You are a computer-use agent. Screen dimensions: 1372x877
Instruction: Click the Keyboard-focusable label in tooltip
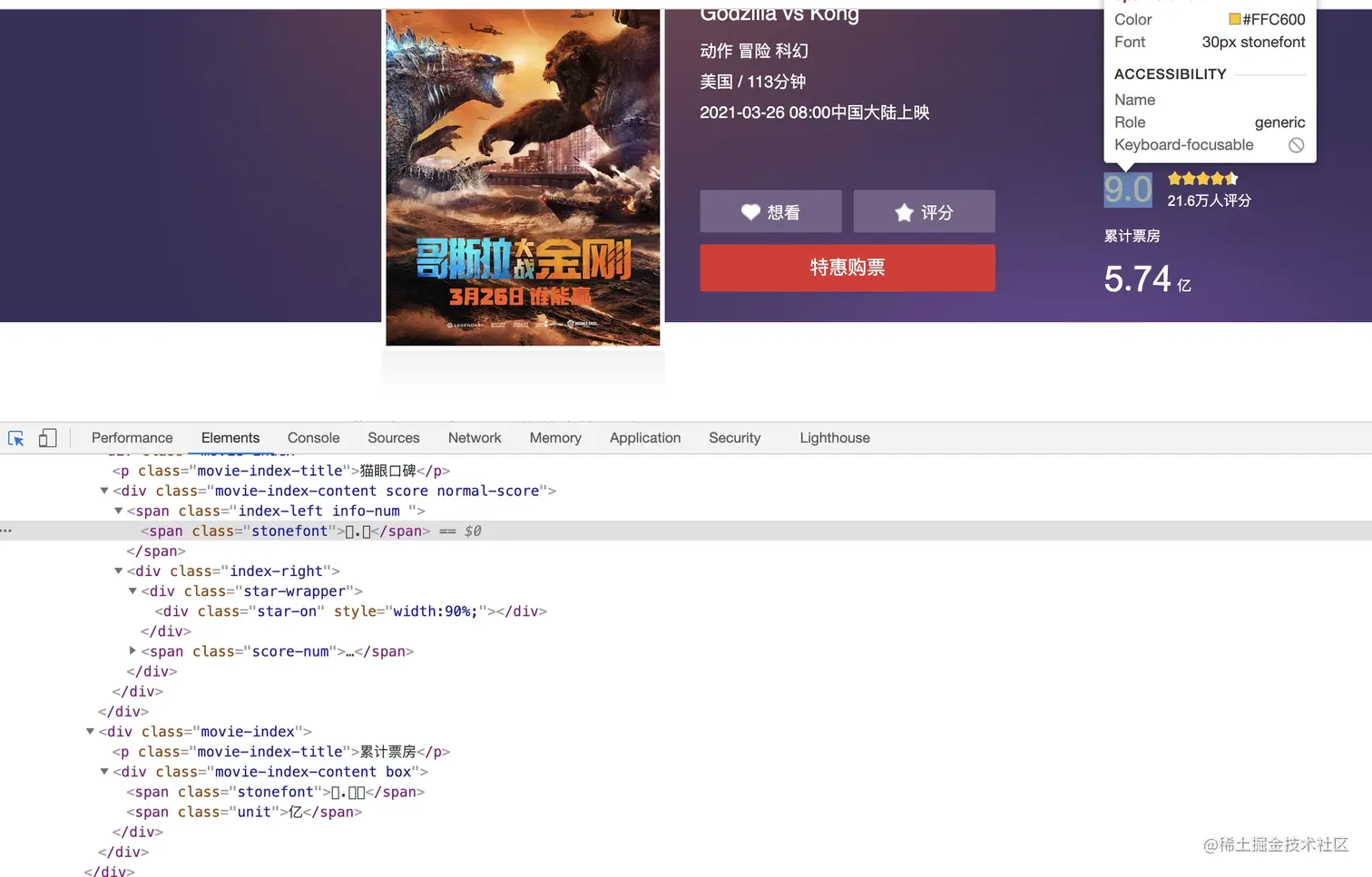[1183, 145]
